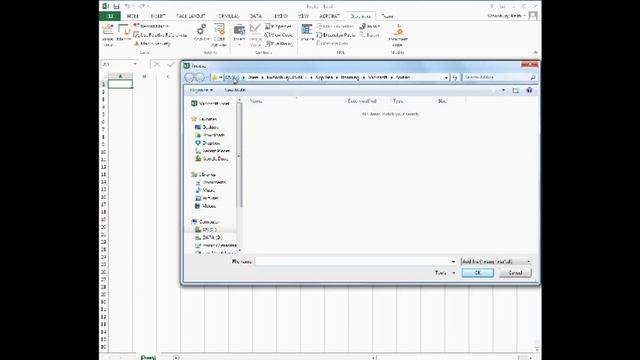This screenshot has width=640, height=360.
Task: Open Macro Security settings
Action: point(152,43)
